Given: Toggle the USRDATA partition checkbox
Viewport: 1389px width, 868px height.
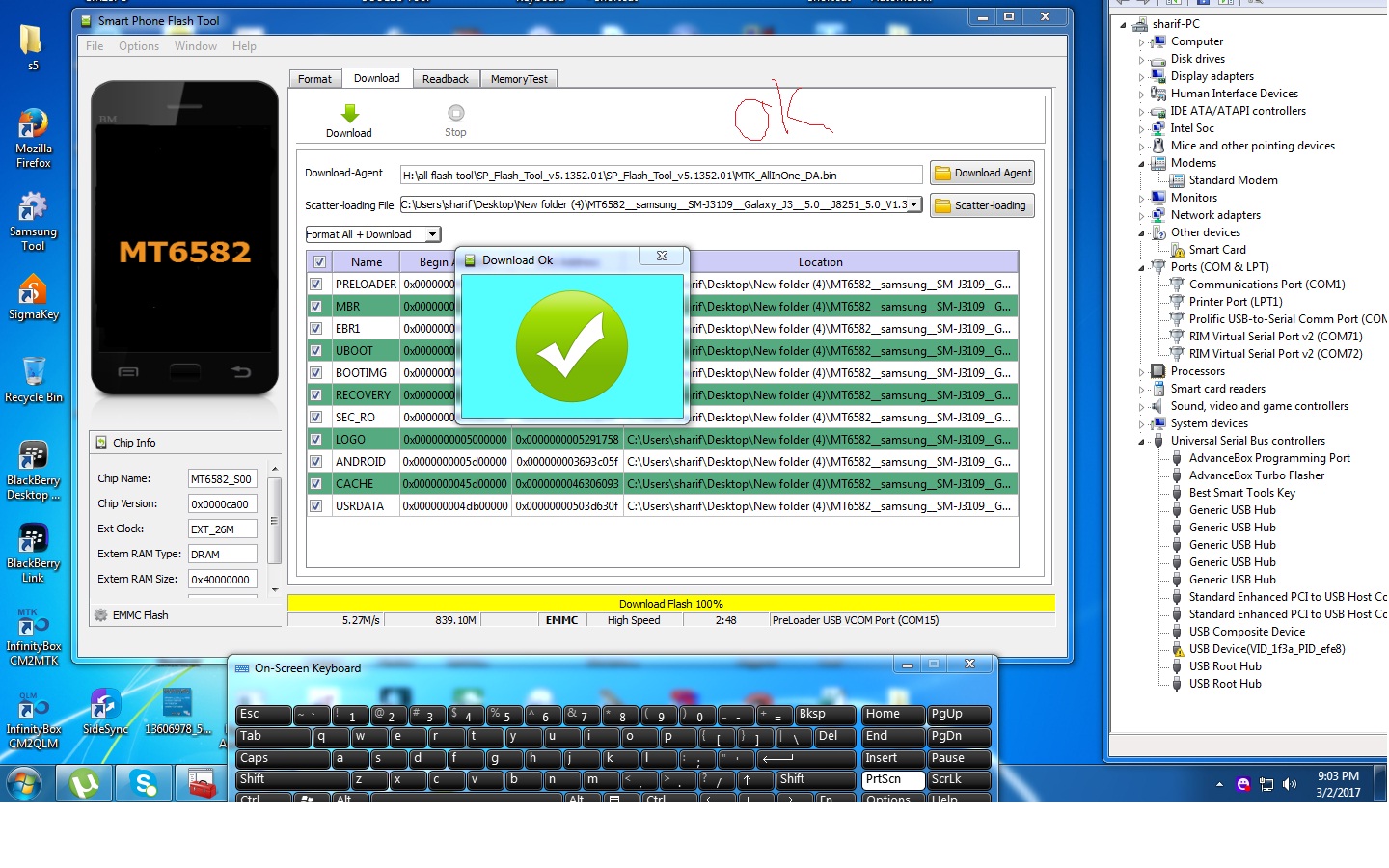Looking at the screenshot, I should [315, 506].
